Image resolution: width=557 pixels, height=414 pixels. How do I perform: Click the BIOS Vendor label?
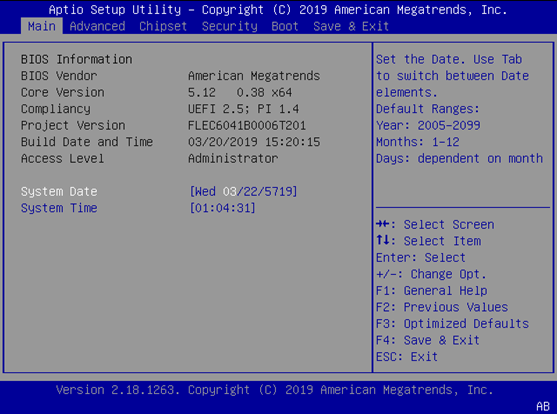click(x=59, y=76)
